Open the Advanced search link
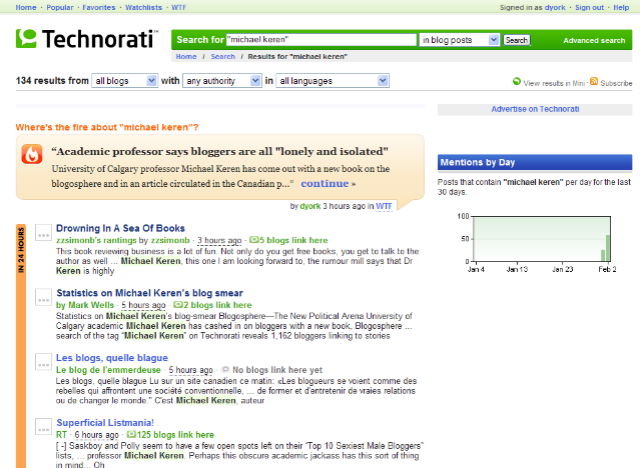The image size is (640, 468). pos(594,41)
